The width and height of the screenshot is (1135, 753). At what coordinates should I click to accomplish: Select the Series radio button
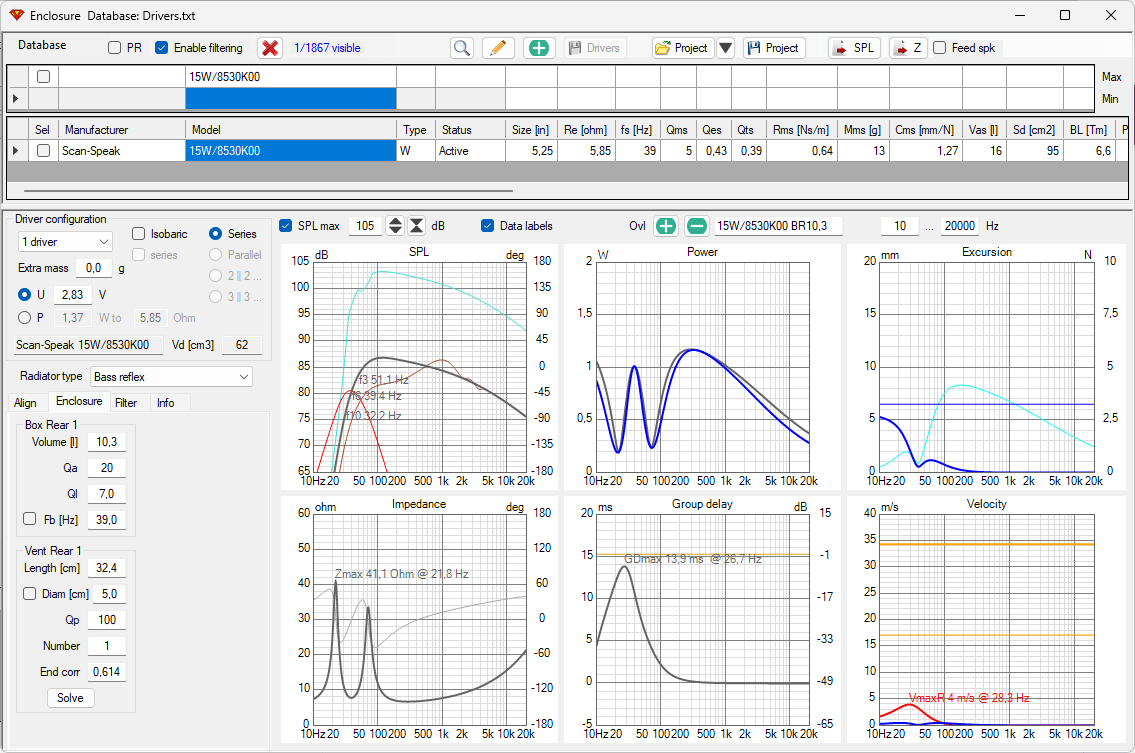215,233
